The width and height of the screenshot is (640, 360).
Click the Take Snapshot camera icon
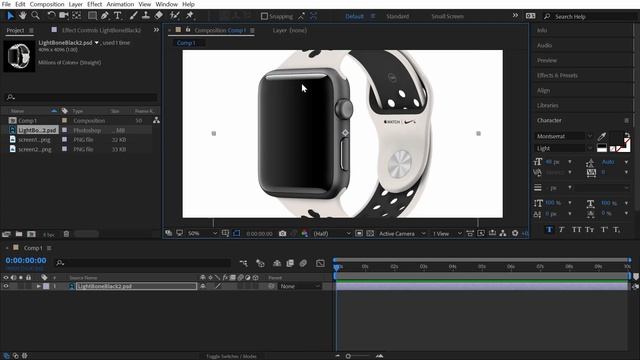click(x=282, y=233)
